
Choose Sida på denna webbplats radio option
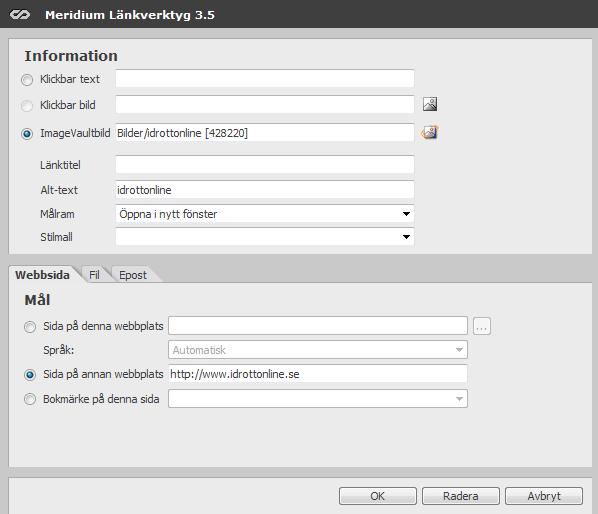click(x=30, y=327)
